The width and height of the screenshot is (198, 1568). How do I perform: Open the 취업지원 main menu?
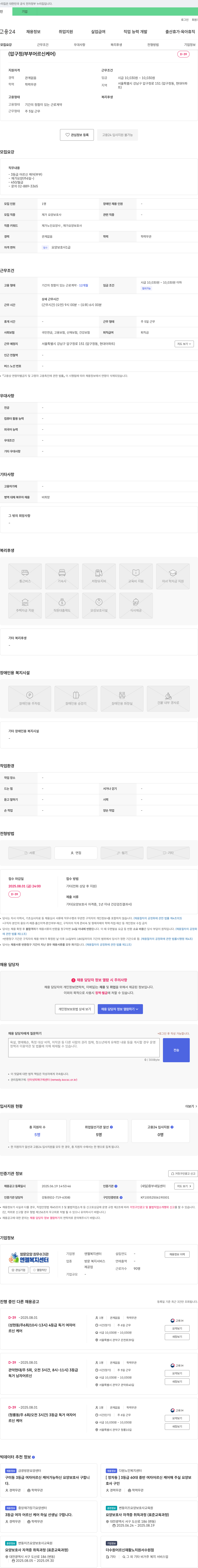pyautogui.click(x=66, y=32)
